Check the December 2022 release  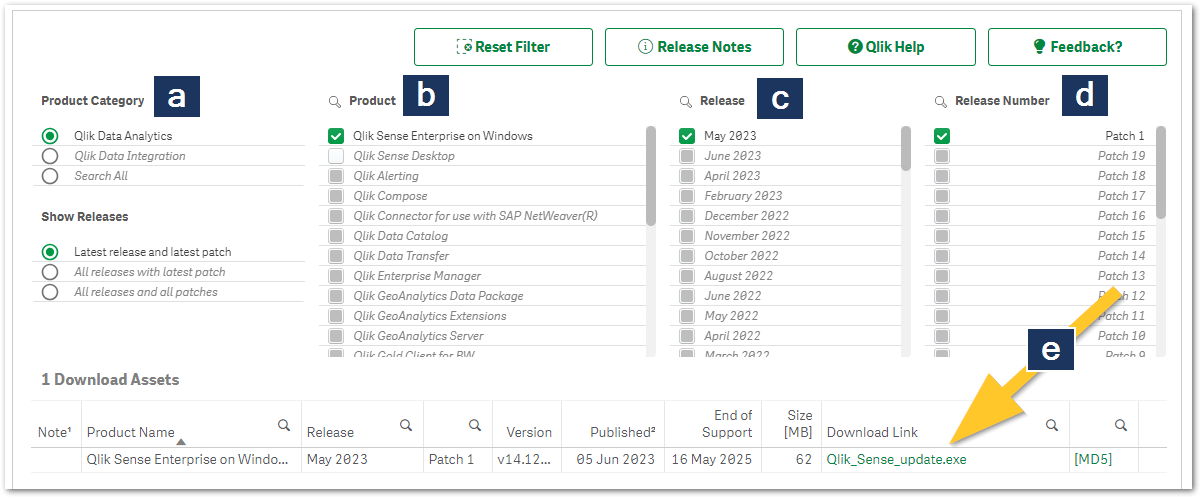click(x=687, y=216)
